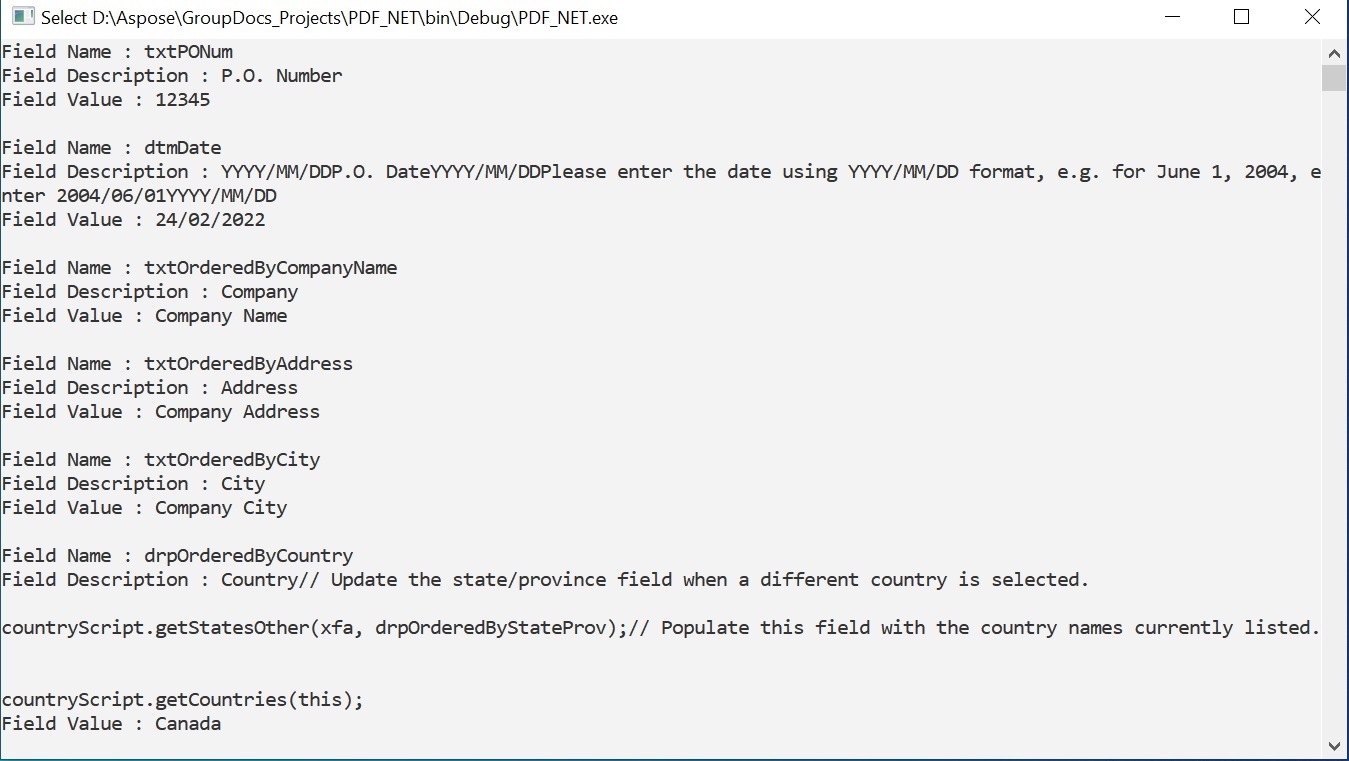Screen dimensions: 1349x761
Task: Click the Company Address value text
Action: pos(237,411)
